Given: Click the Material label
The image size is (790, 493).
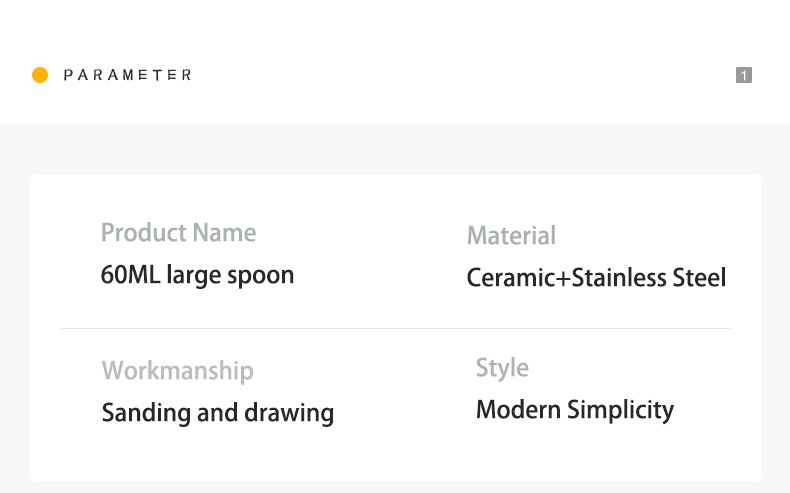Looking at the screenshot, I should tap(511, 236).
